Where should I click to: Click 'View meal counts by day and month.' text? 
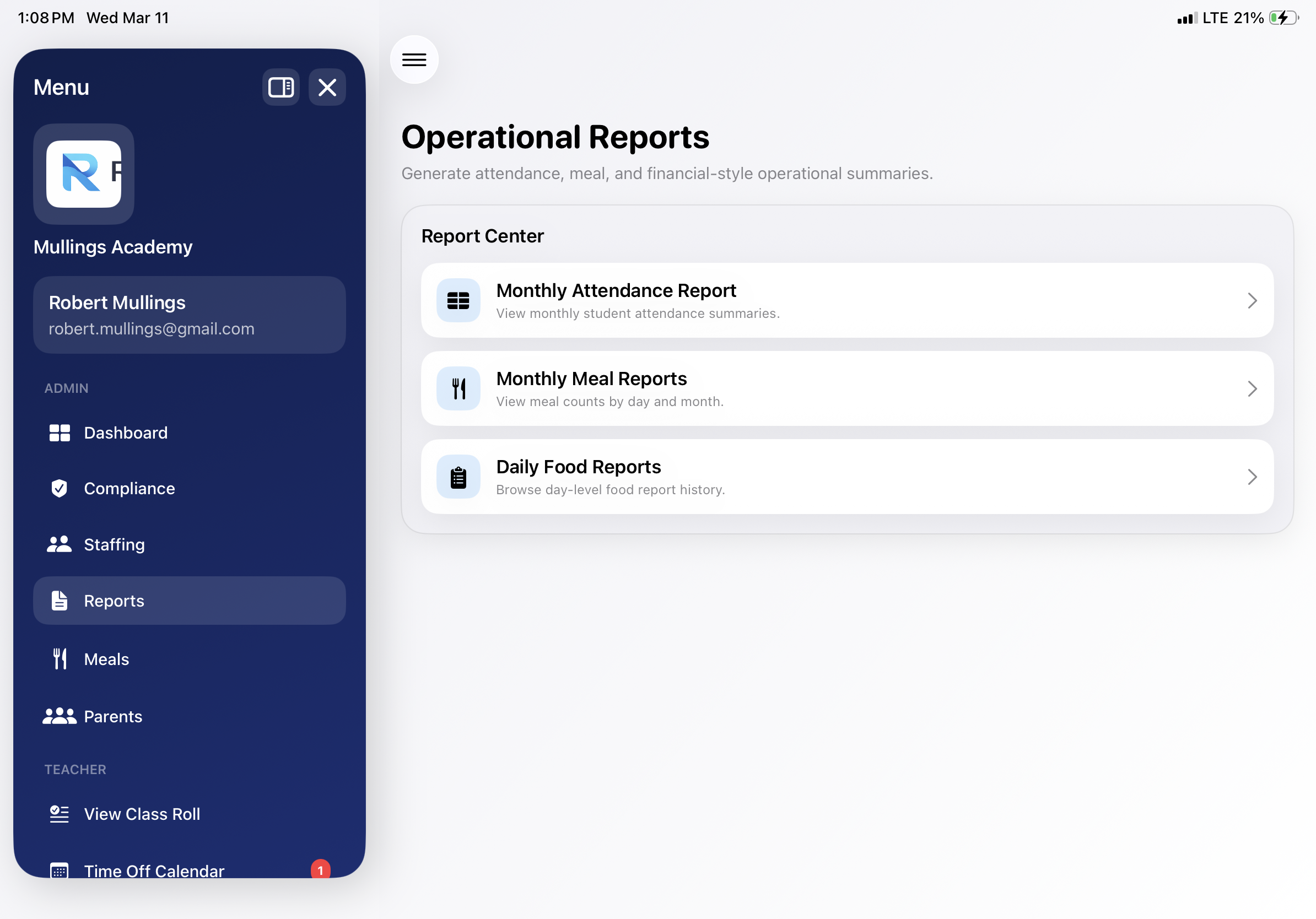pos(610,402)
